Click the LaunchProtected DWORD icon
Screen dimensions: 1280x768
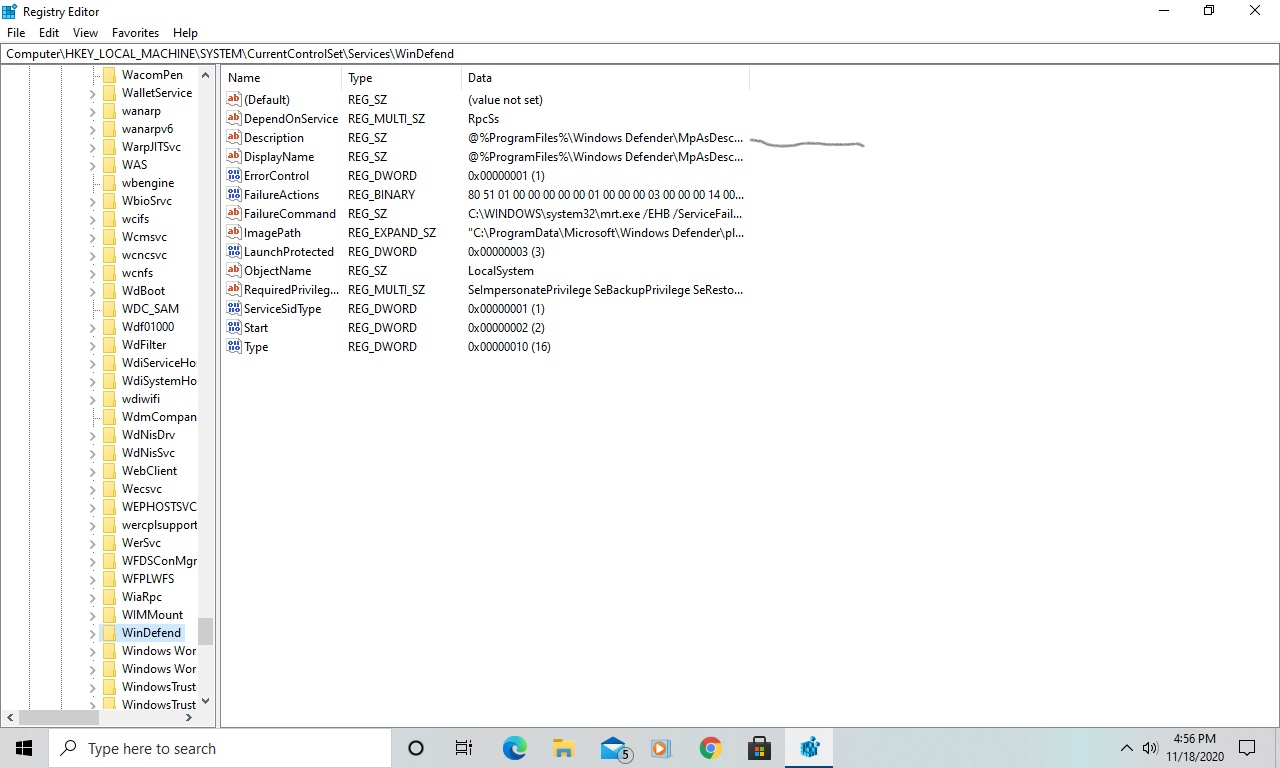pyautogui.click(x=234, y=252)
